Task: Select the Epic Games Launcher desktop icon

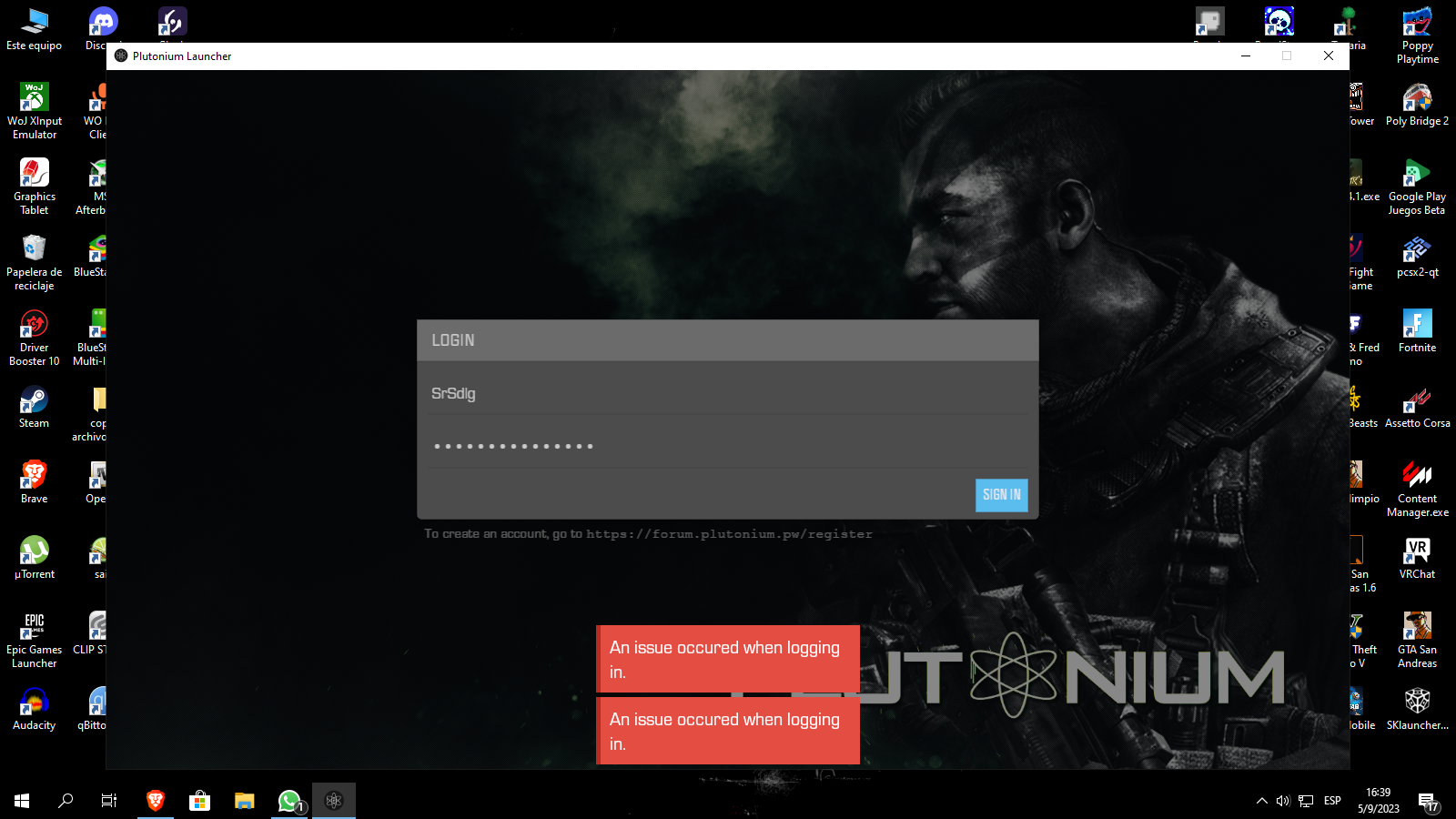Action: [35, 640]
